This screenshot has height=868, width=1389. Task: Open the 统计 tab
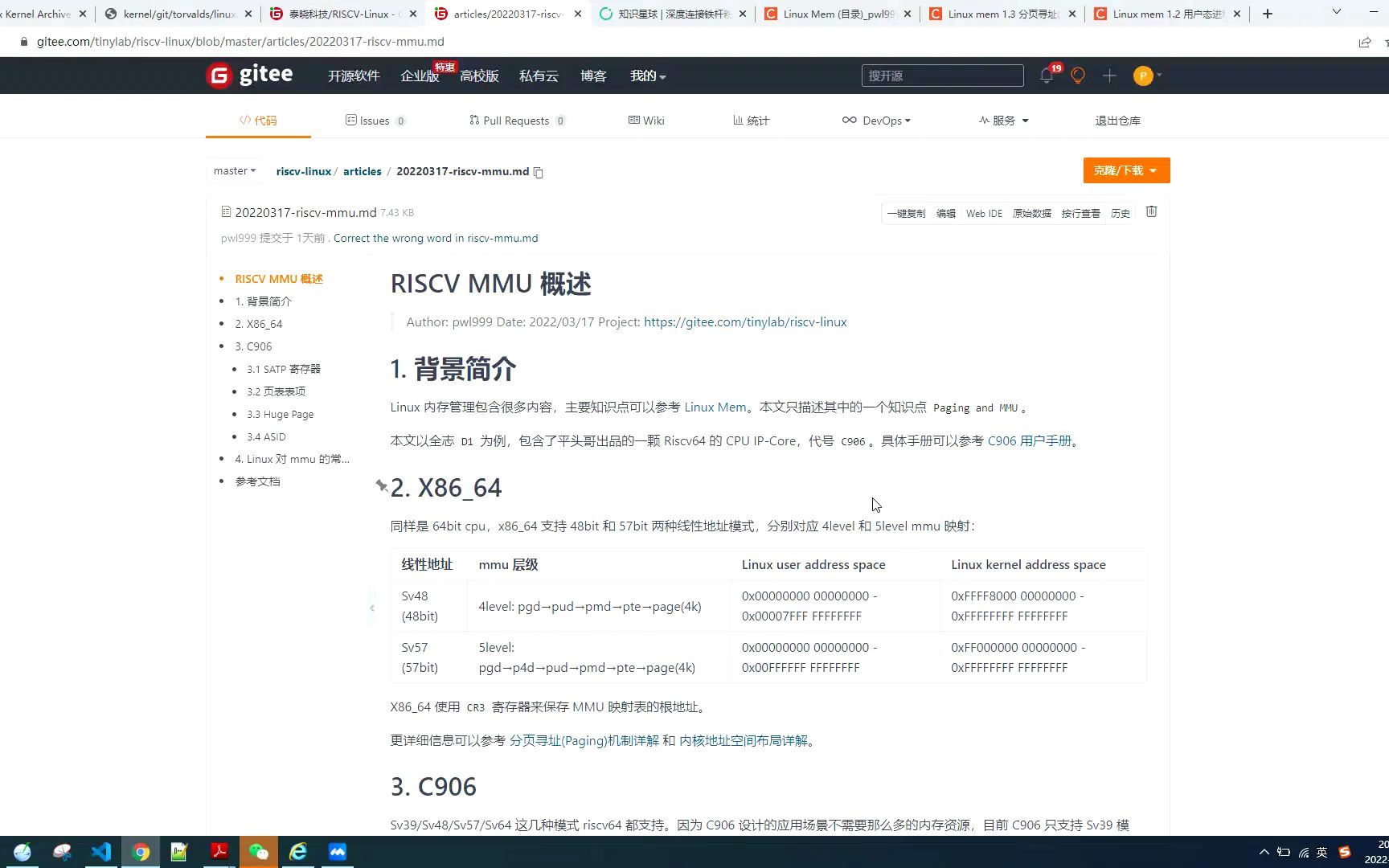pos(751,121)
